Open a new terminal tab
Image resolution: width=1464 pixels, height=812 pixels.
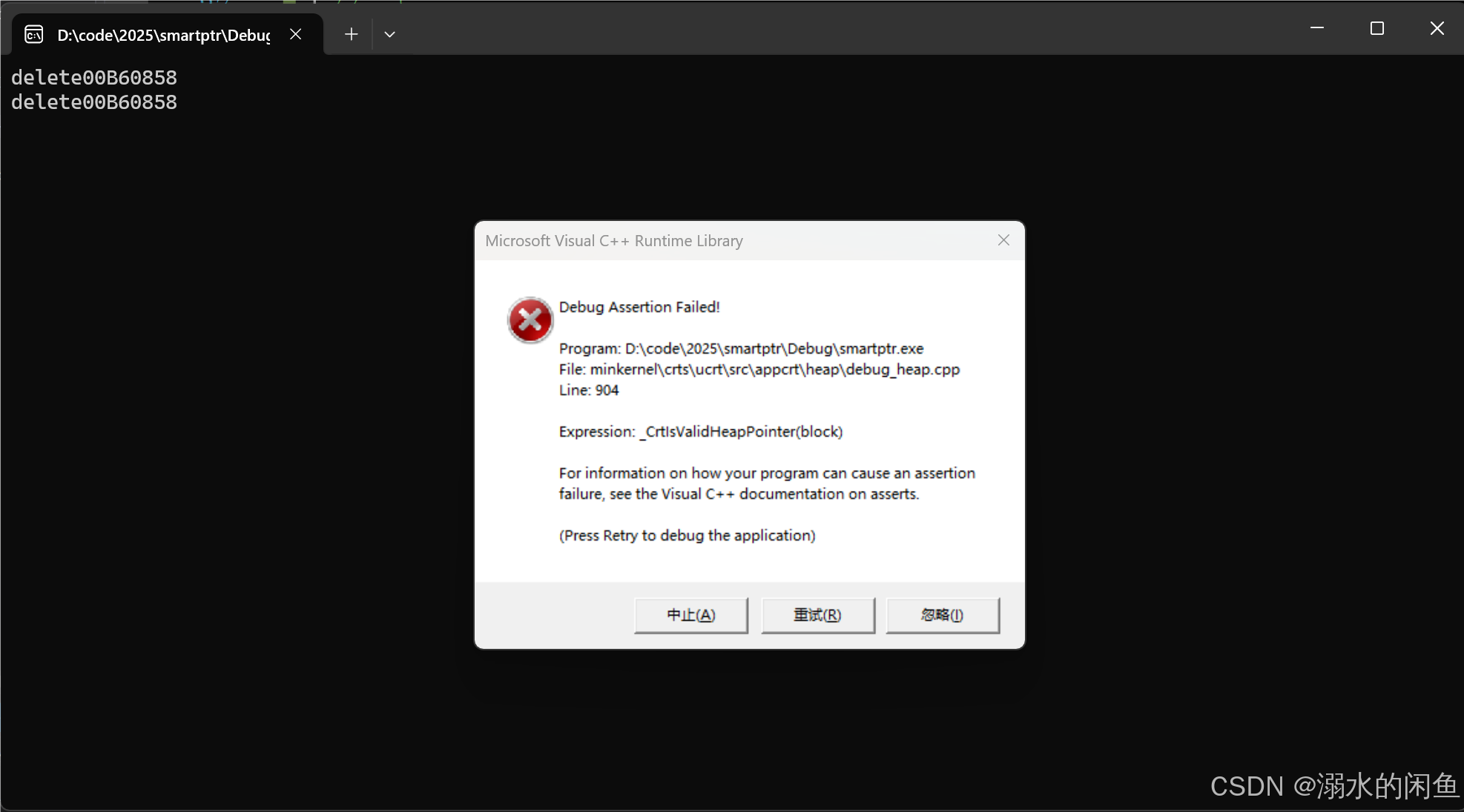tap(351, 34)
